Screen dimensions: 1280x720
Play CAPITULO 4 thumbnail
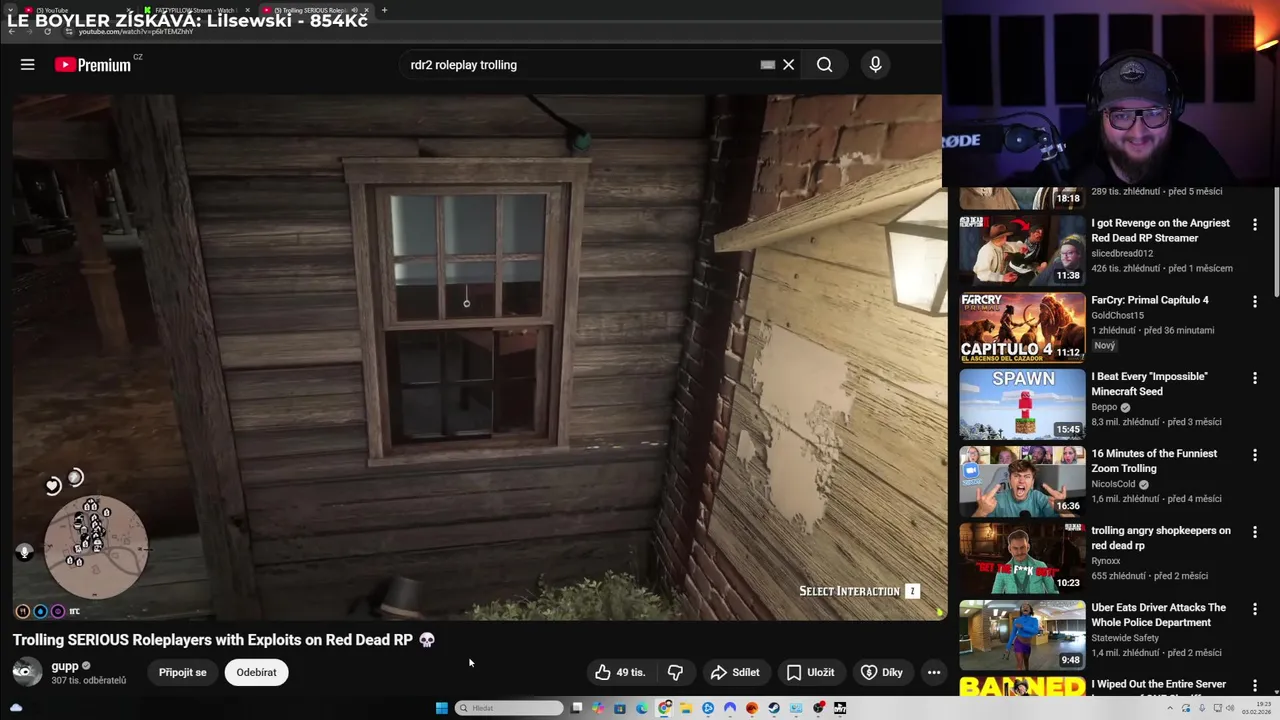click(1022, 327)
